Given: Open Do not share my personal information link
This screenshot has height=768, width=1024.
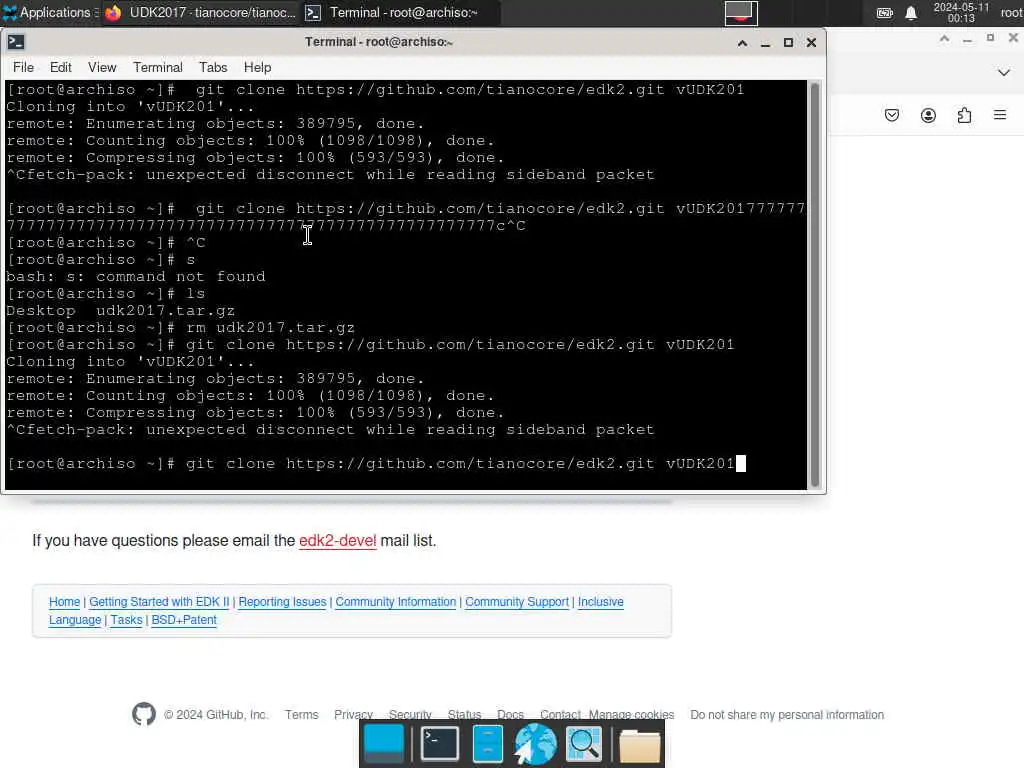Looking at the screenshot, I should tap(787, 714).
